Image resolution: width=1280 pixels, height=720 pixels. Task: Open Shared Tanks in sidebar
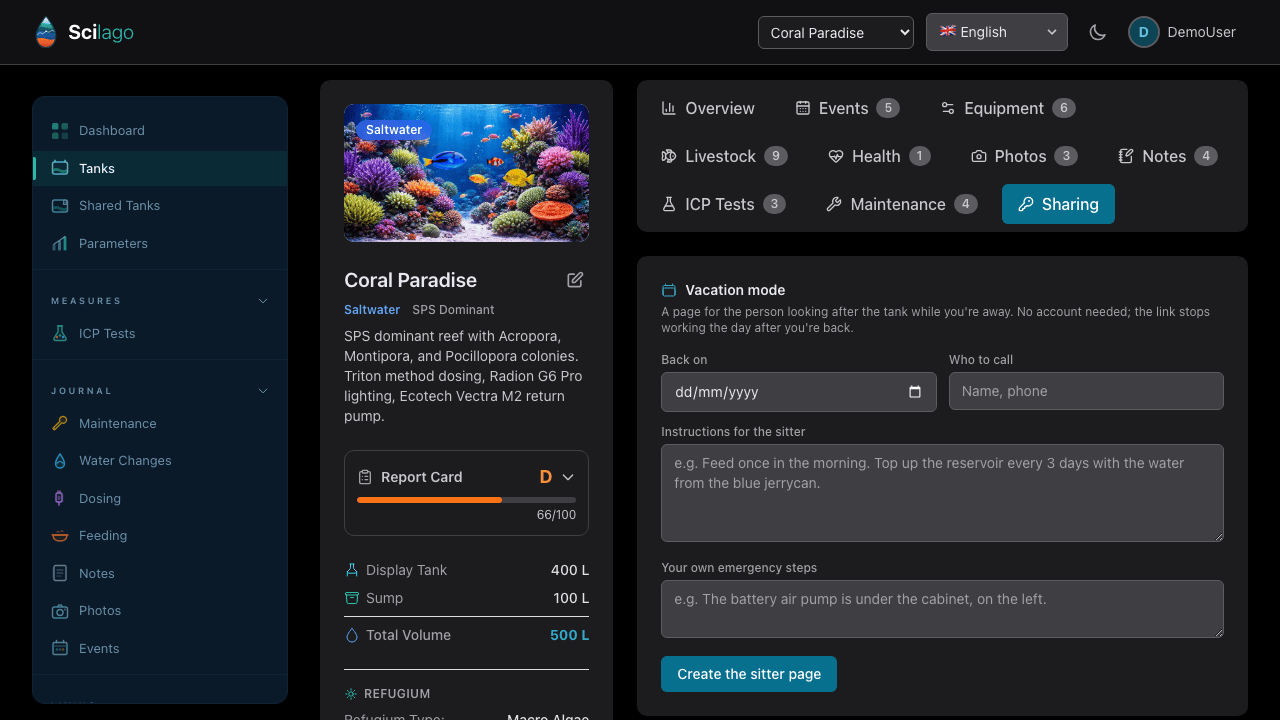click(x=160, y=206)
